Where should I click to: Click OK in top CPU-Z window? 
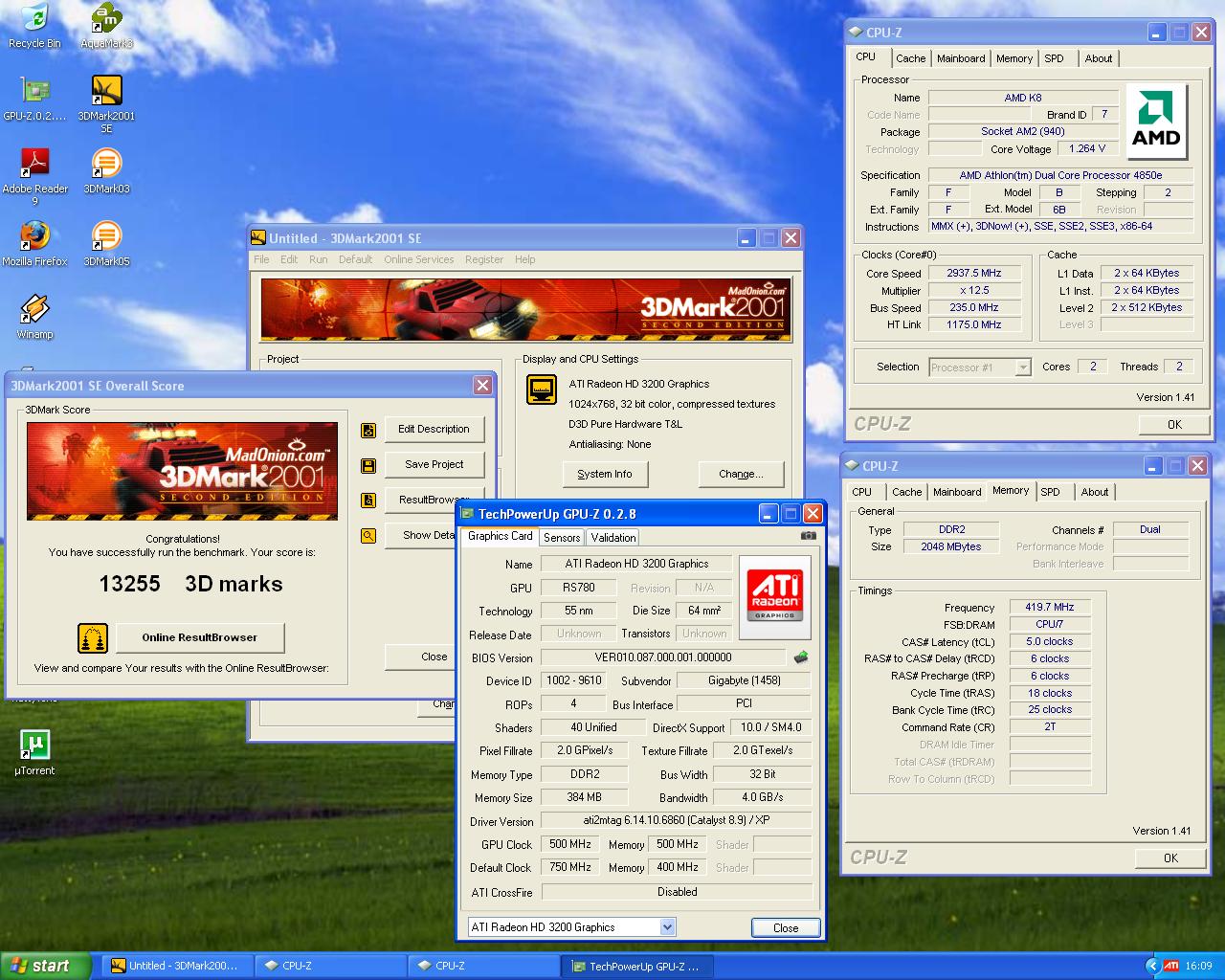1174,425
